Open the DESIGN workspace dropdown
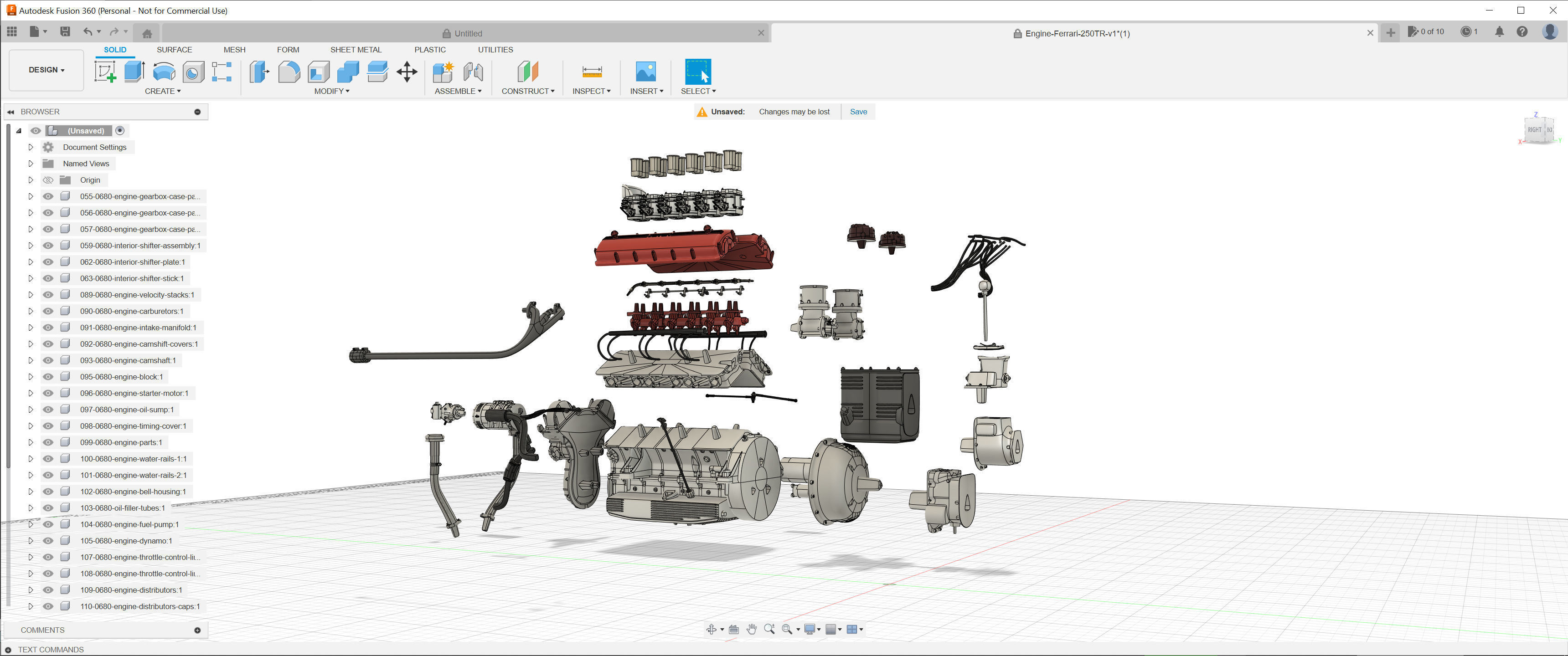 pos(46,70)
